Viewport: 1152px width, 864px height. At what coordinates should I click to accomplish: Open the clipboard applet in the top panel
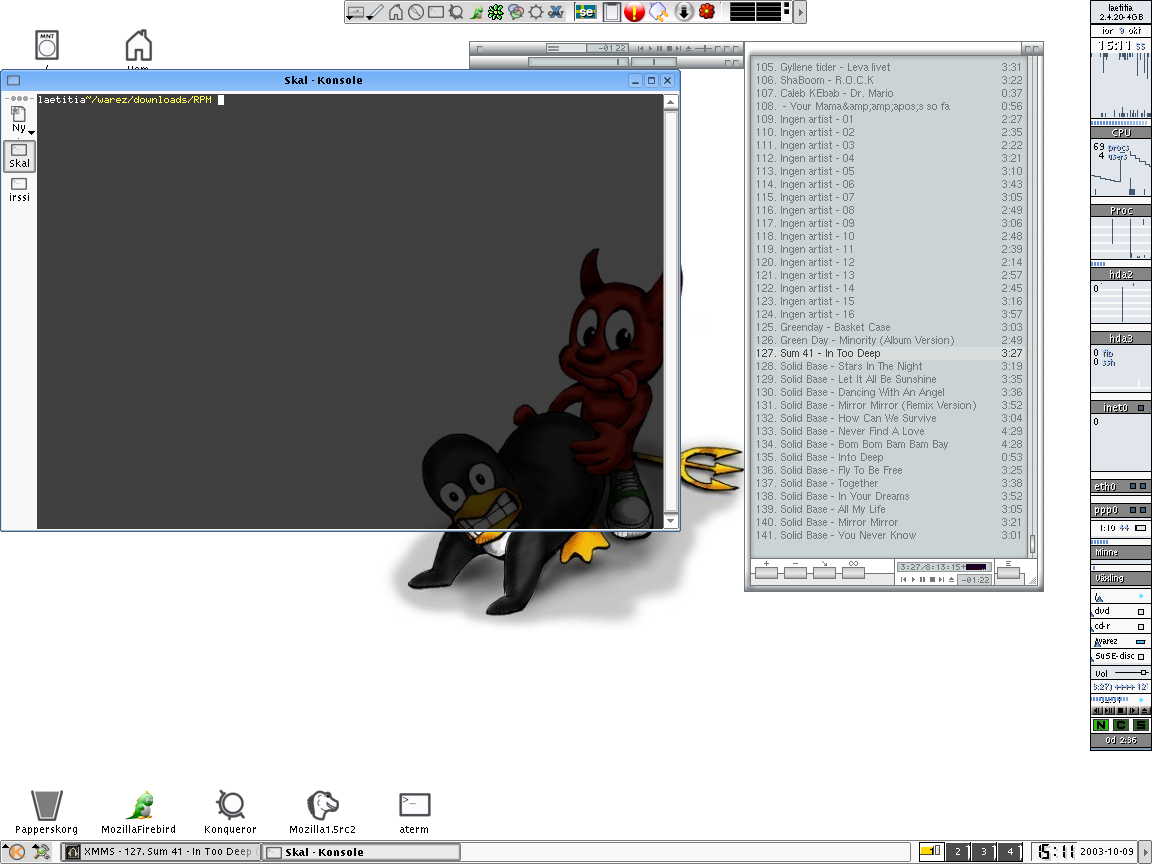click(x=611, y=12)
